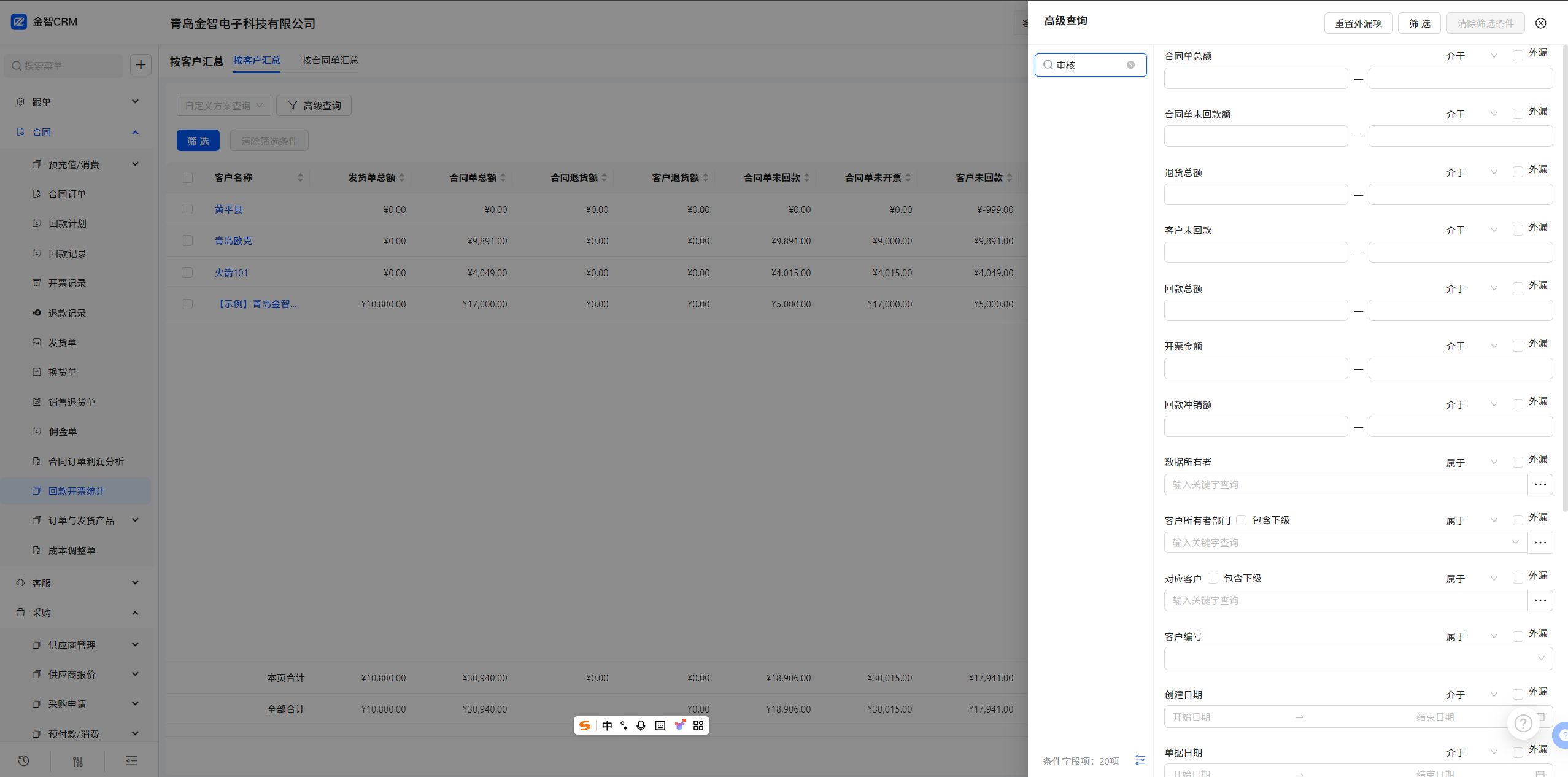Check the 外漏 box for 合同单总额
1568x777 pixels.
[1518, 56]
